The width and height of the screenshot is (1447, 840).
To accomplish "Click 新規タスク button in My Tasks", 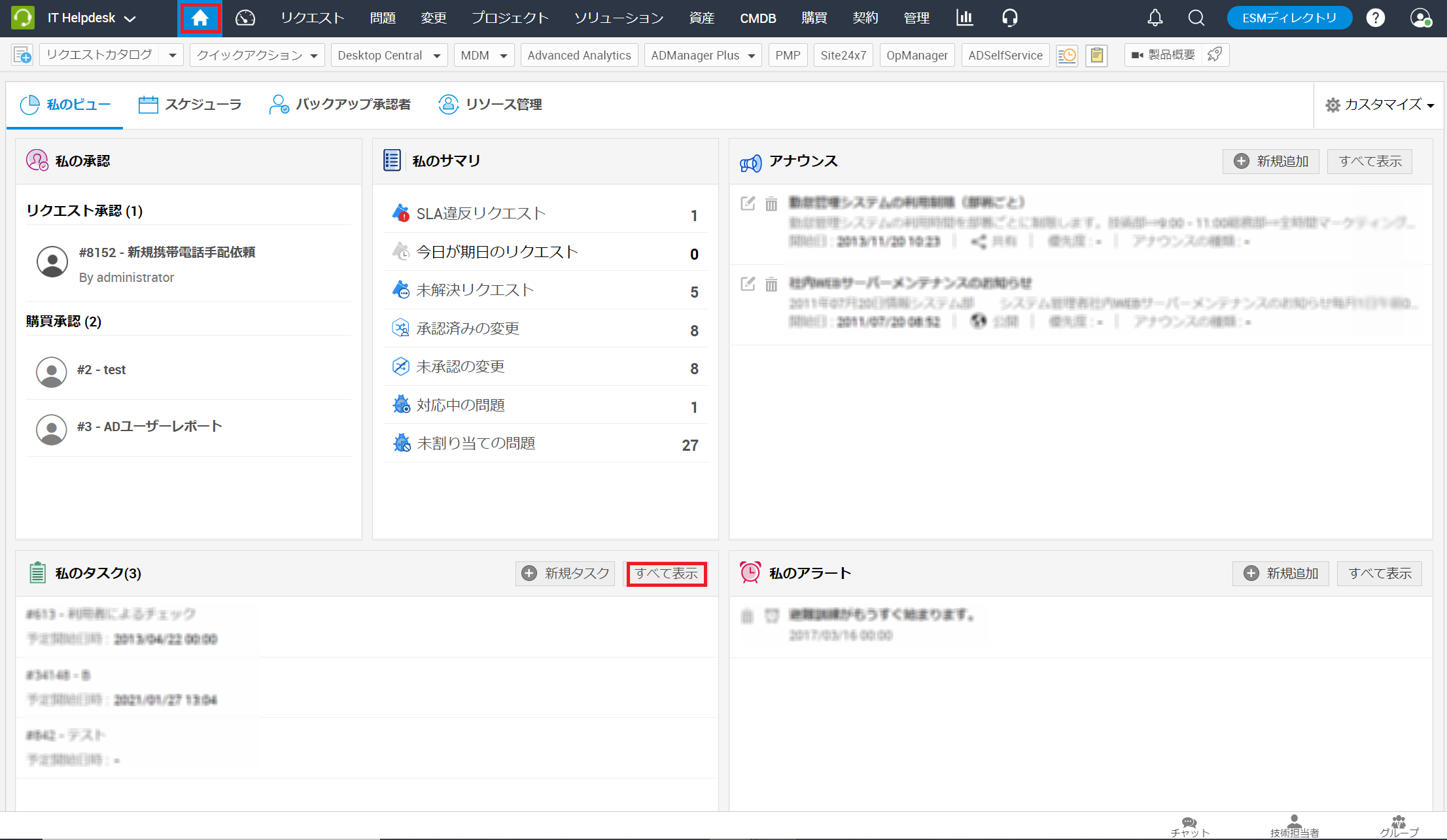I will click(565, 574).
